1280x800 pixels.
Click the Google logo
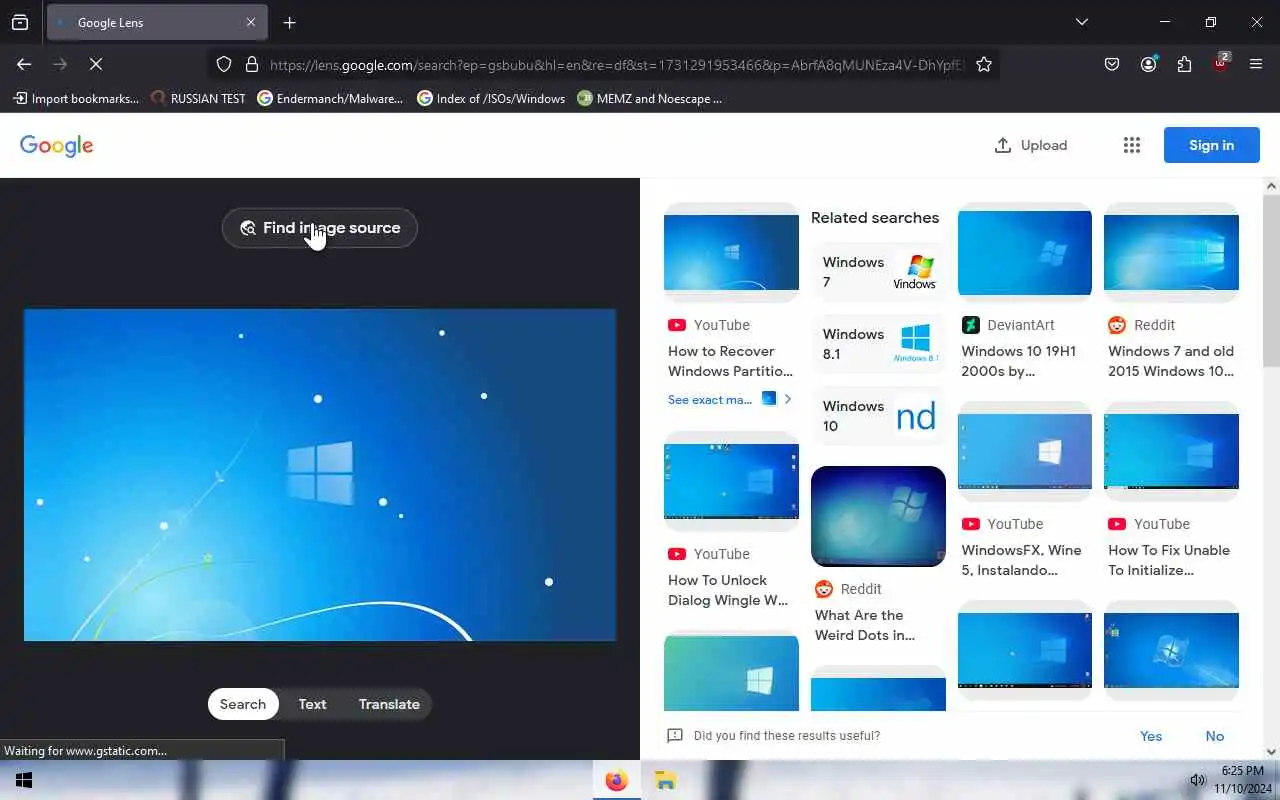pos(57,146)
